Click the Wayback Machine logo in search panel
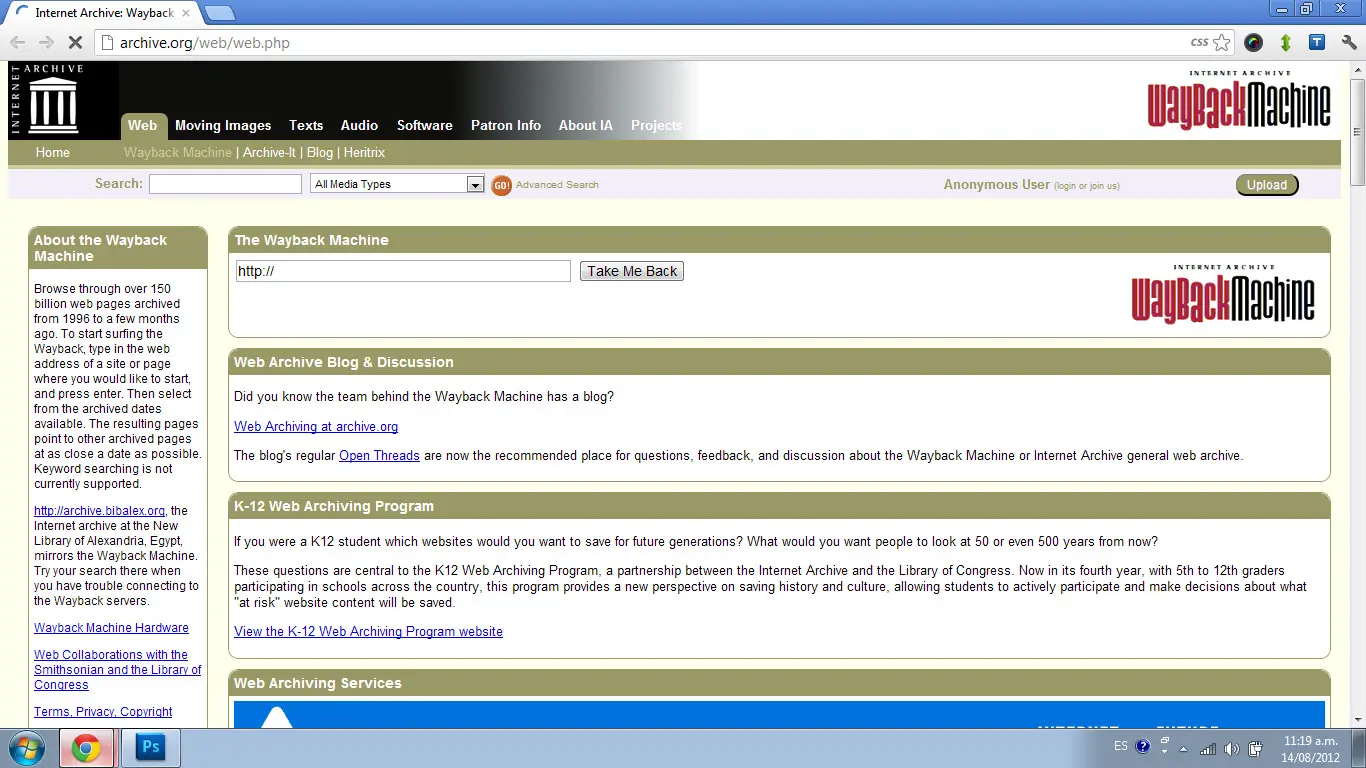Screen dimensions: 1366x768 click(x=1223, y=294)
